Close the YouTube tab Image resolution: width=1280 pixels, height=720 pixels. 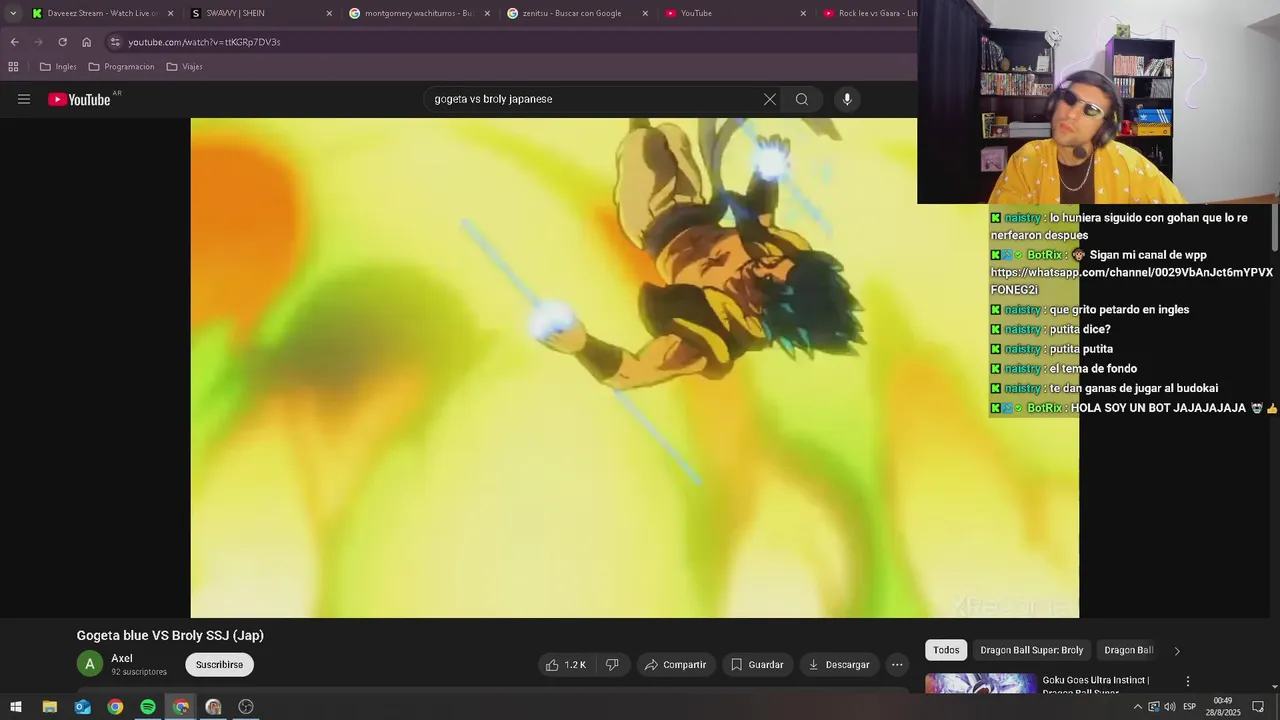(x=803, y=13)
